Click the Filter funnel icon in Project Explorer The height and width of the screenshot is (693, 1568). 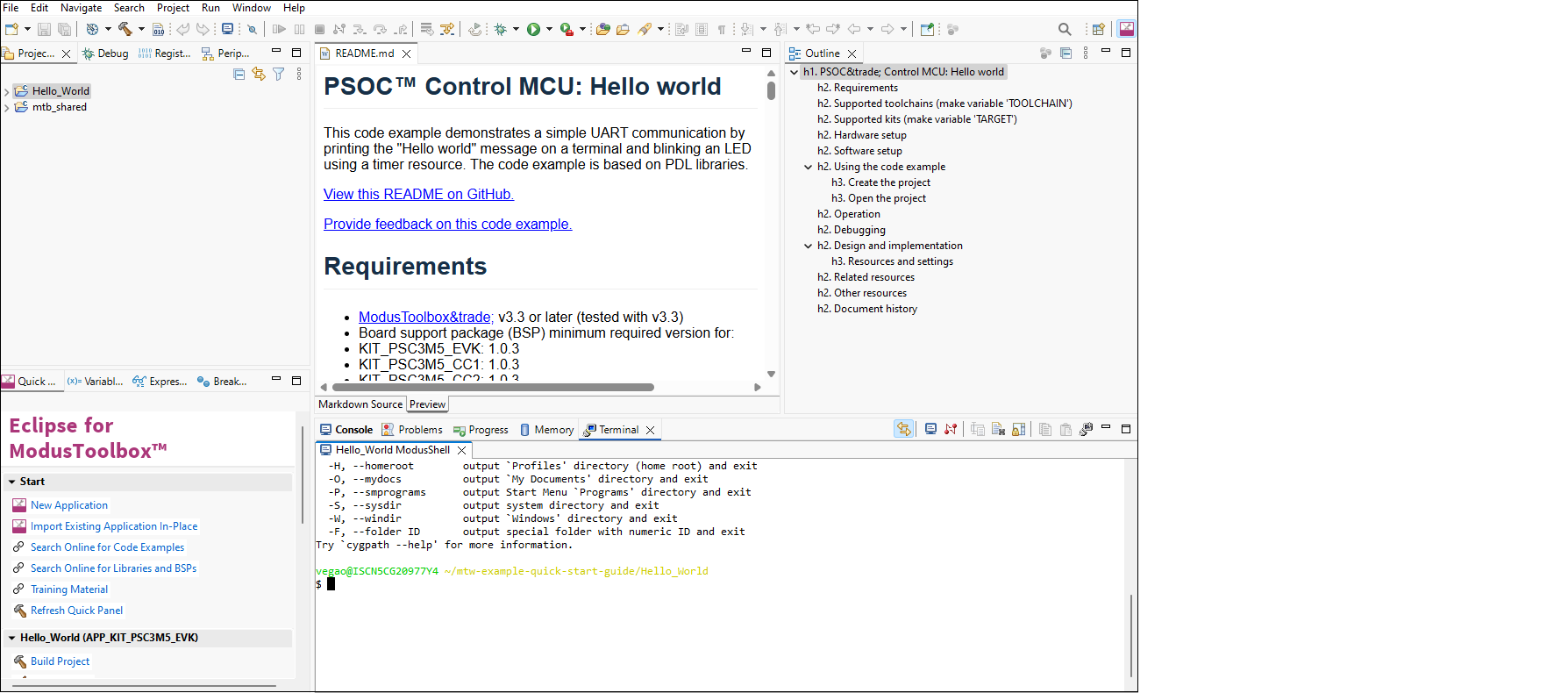pyautogui.click(x=279, y=75)
